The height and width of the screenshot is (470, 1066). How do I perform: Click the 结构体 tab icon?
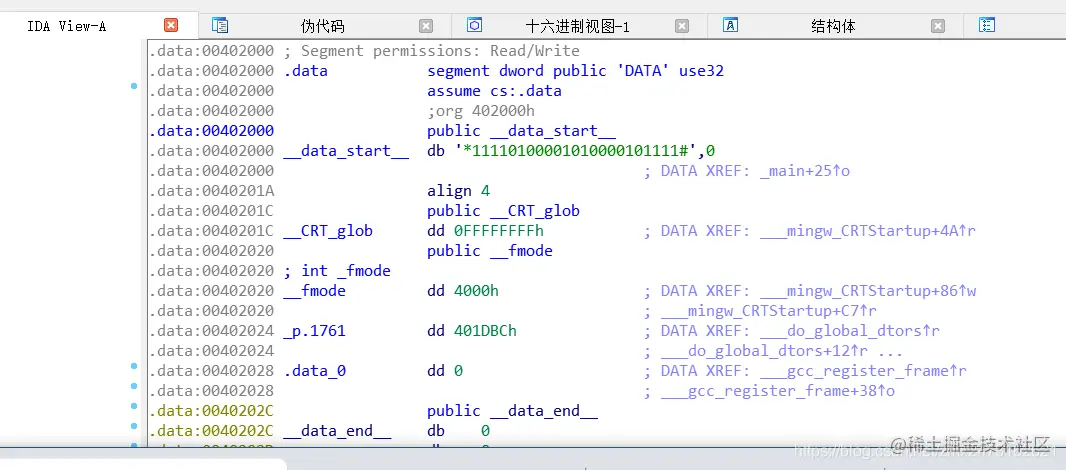731,26
